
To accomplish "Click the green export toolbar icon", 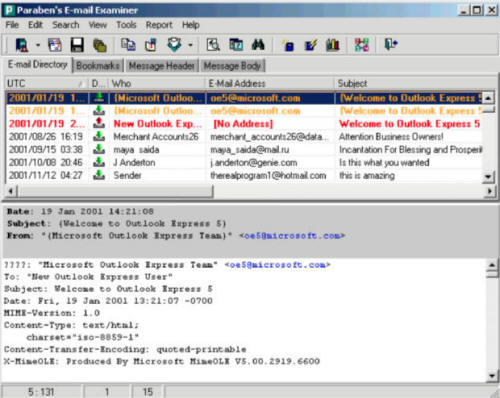I will pyautogui.click(x=174, y=44).
